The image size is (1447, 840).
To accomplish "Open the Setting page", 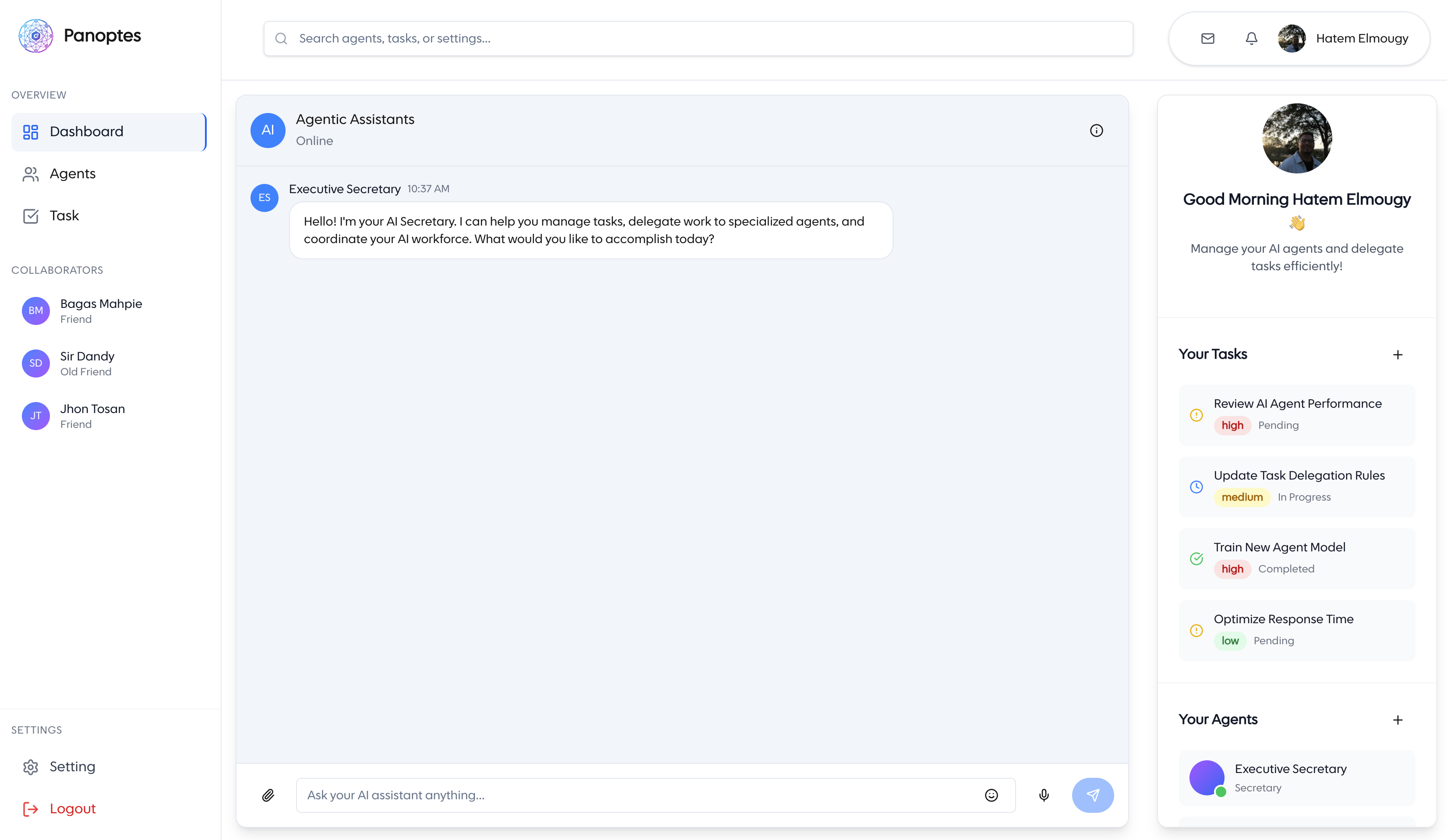I will tap(72, 767).
